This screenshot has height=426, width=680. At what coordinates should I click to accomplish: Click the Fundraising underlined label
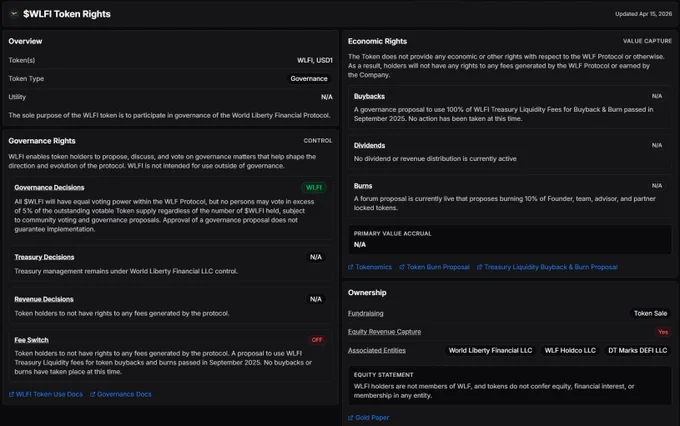coord(366,313)
